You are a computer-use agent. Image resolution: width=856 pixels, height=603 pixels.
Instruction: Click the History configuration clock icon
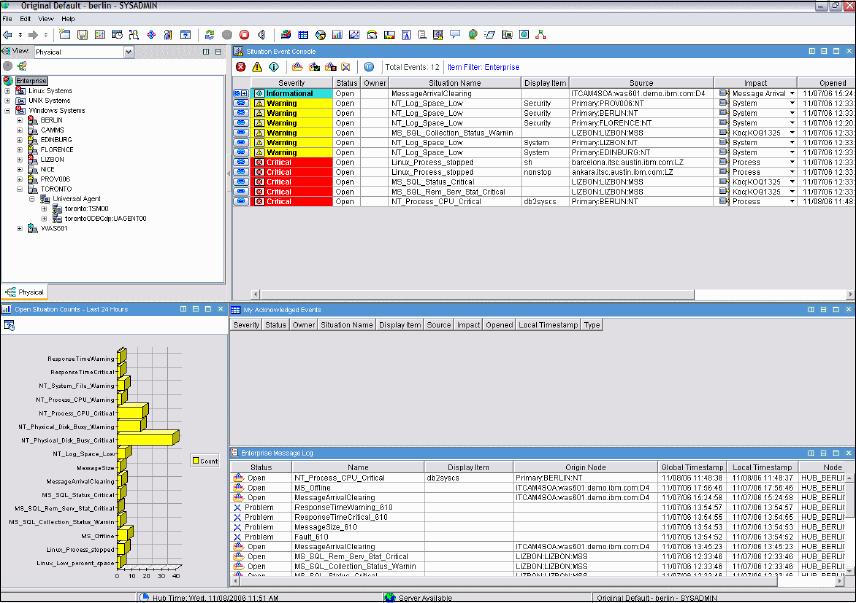click(x=117, y=35)
